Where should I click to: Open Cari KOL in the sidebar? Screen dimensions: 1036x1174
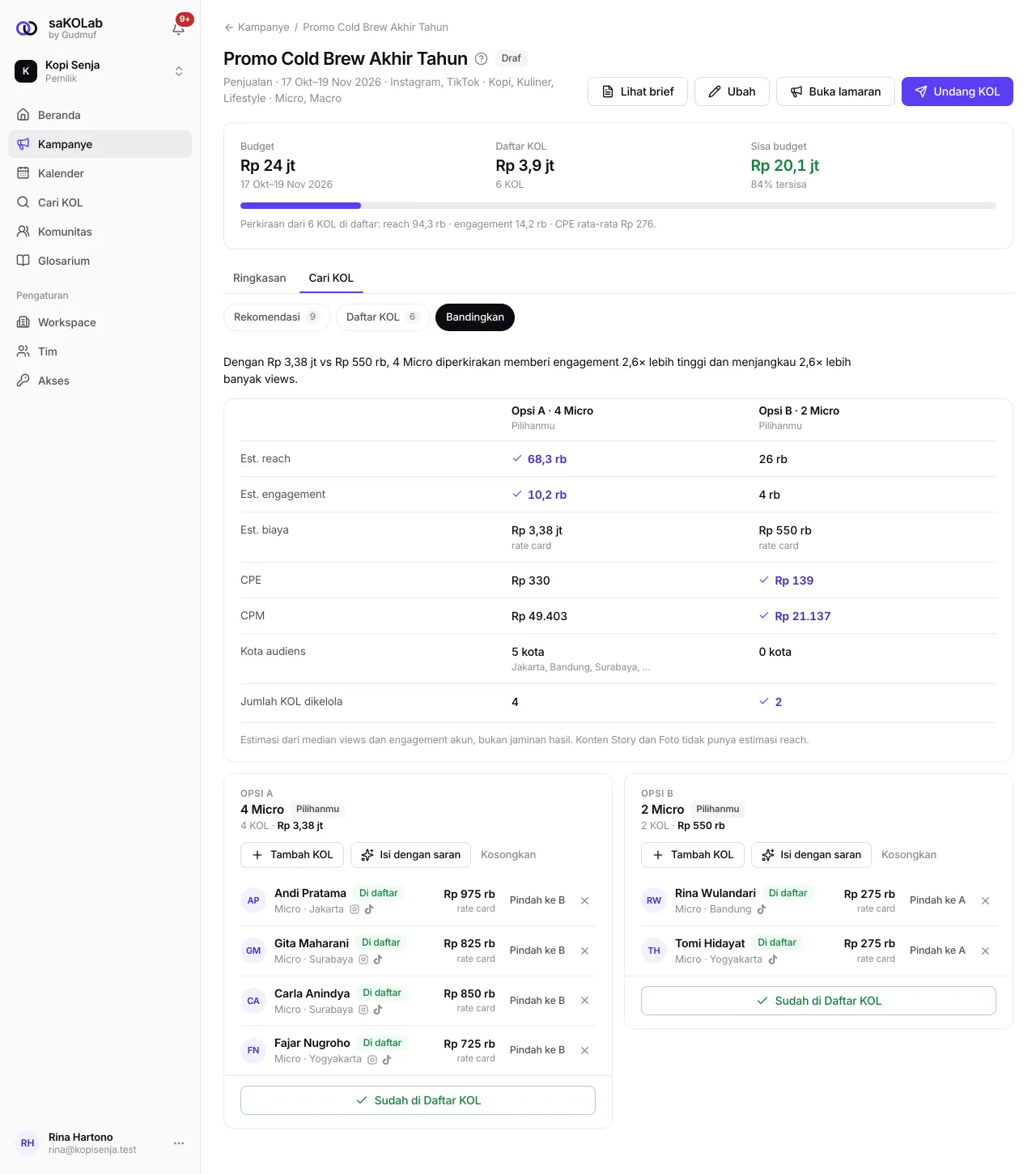pyautogui.click(x=100, y=202)
